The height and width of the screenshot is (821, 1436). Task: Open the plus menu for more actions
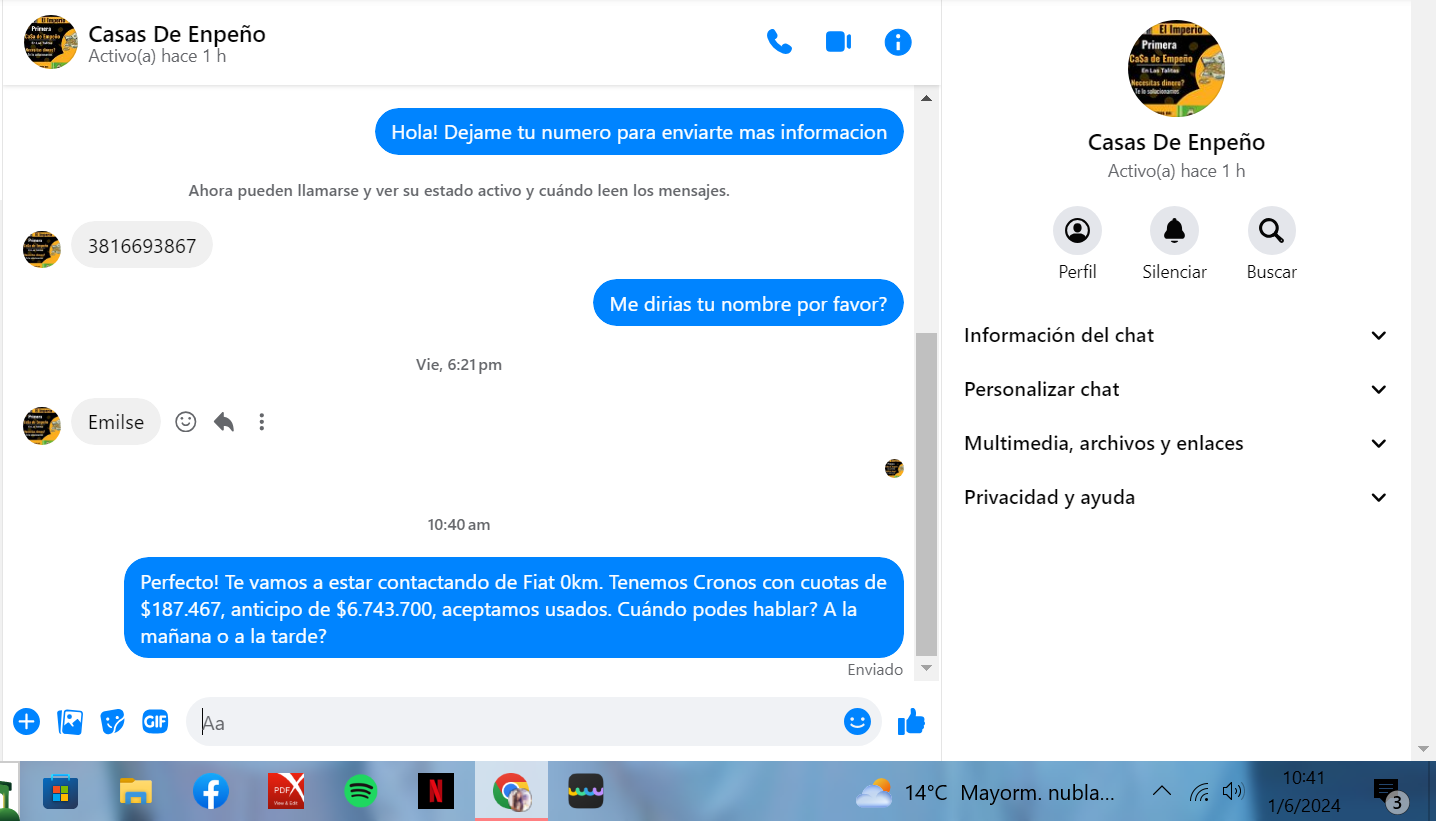tap(26, 721)
